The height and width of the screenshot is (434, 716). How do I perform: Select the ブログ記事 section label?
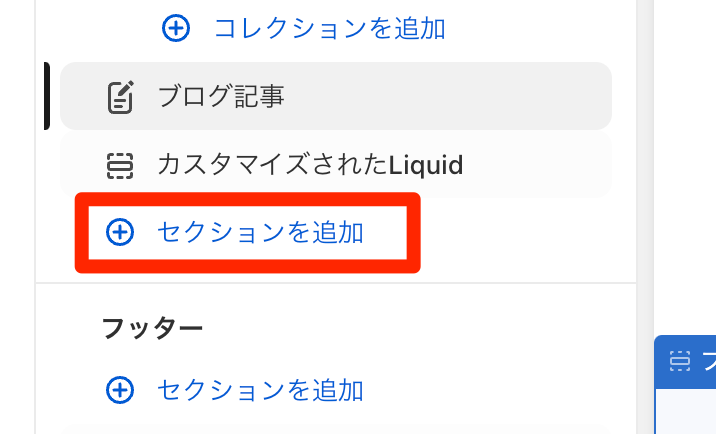[221, 96]
